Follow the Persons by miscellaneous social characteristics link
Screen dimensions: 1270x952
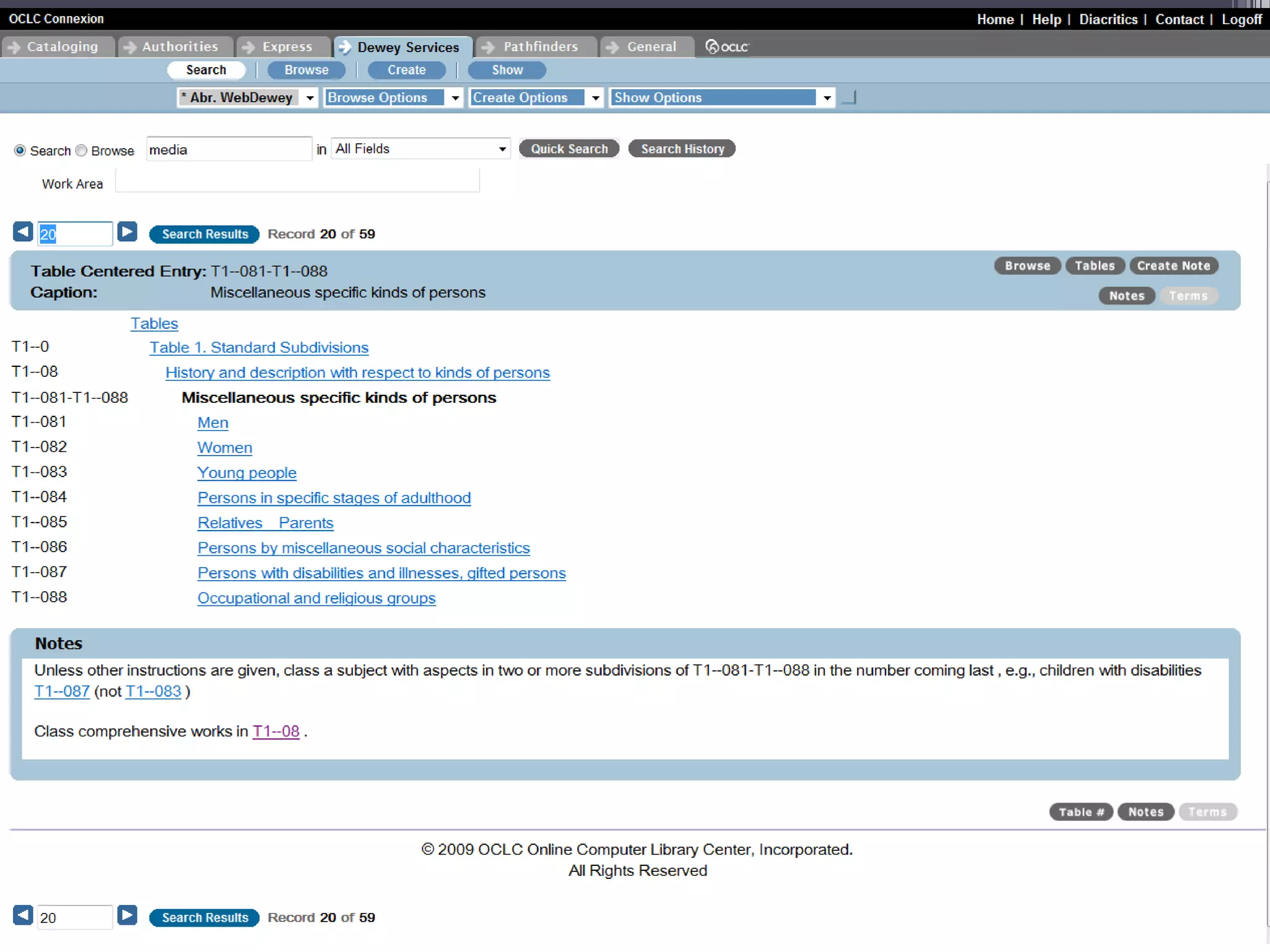coord(363,548)
